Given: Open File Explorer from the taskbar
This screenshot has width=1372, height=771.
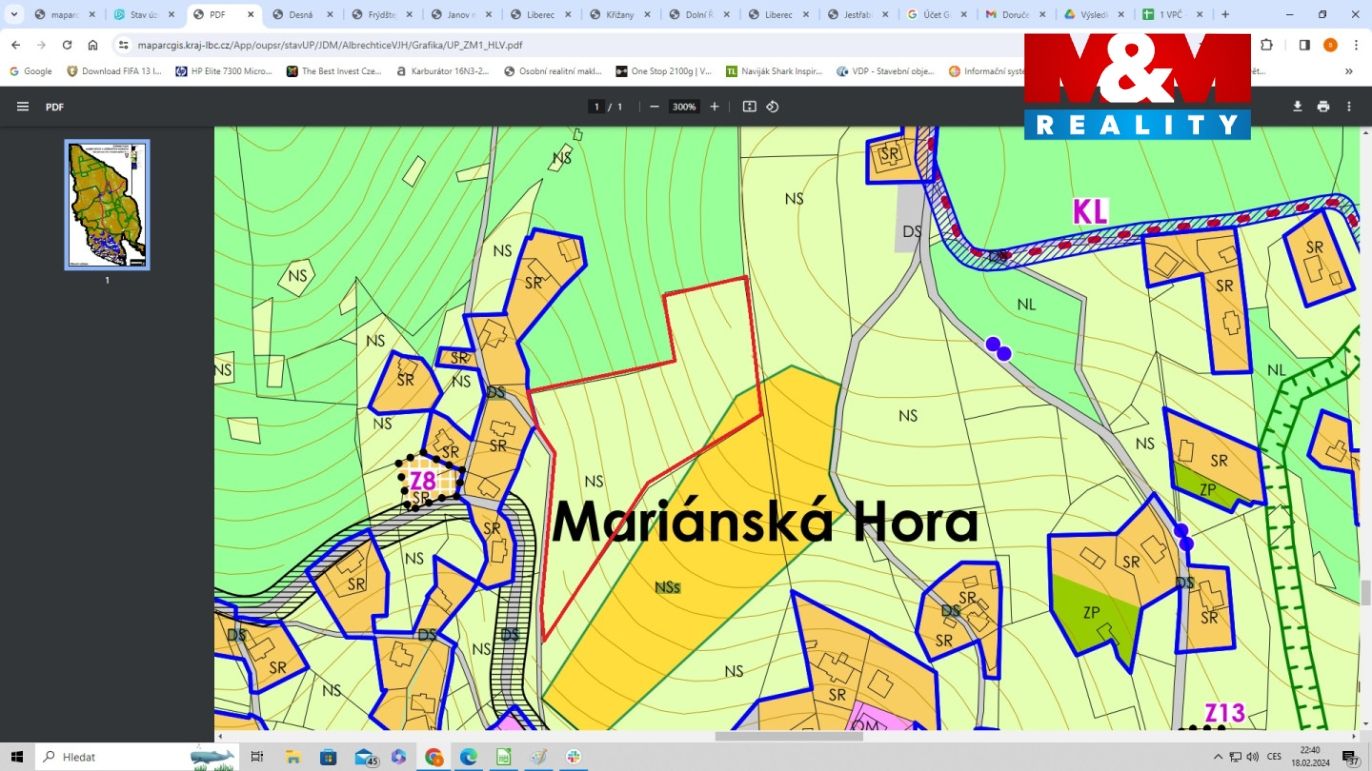Looking at the screenshot, I should click(293, 757).
